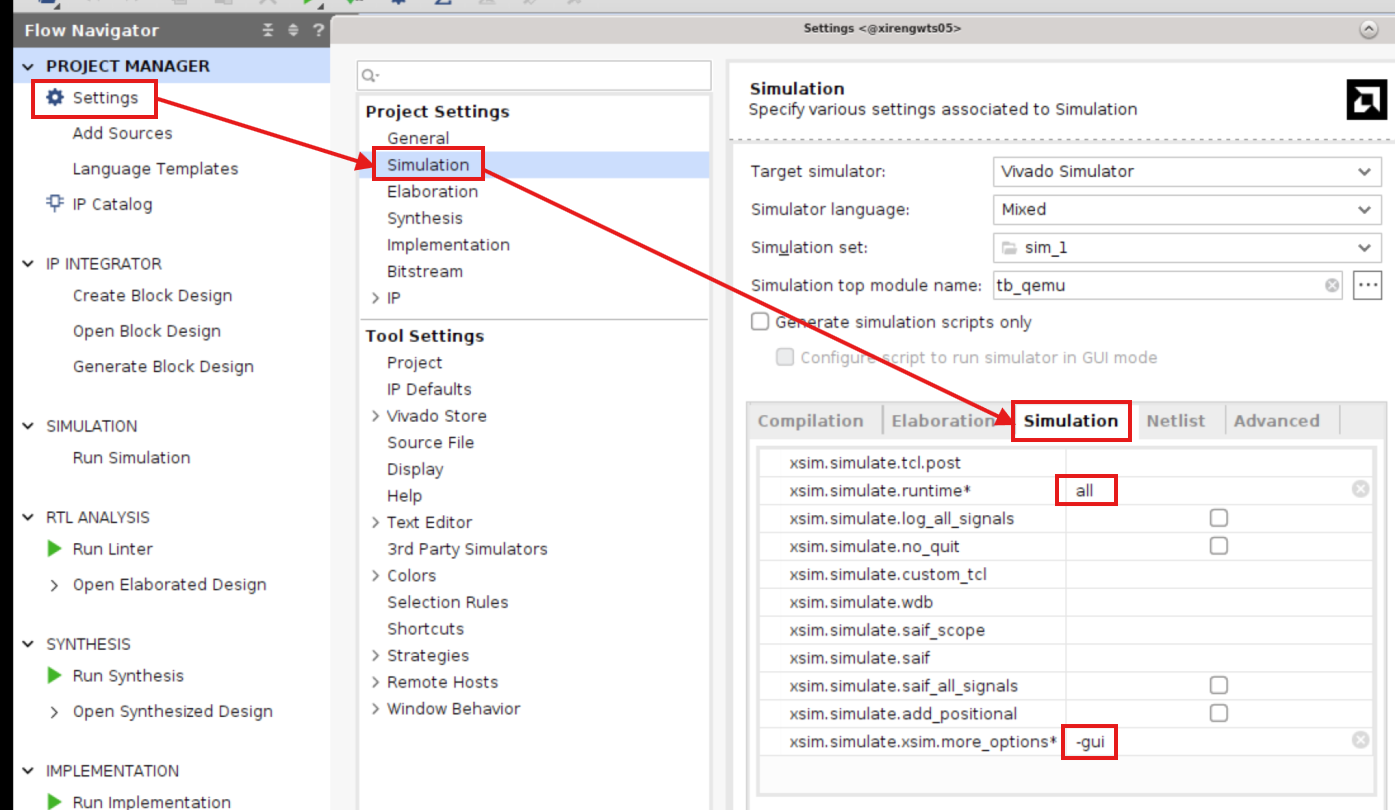Enable Generate simulation scripts only
The height and width of the screenshot is (810, 1395).
click(758, 321)
